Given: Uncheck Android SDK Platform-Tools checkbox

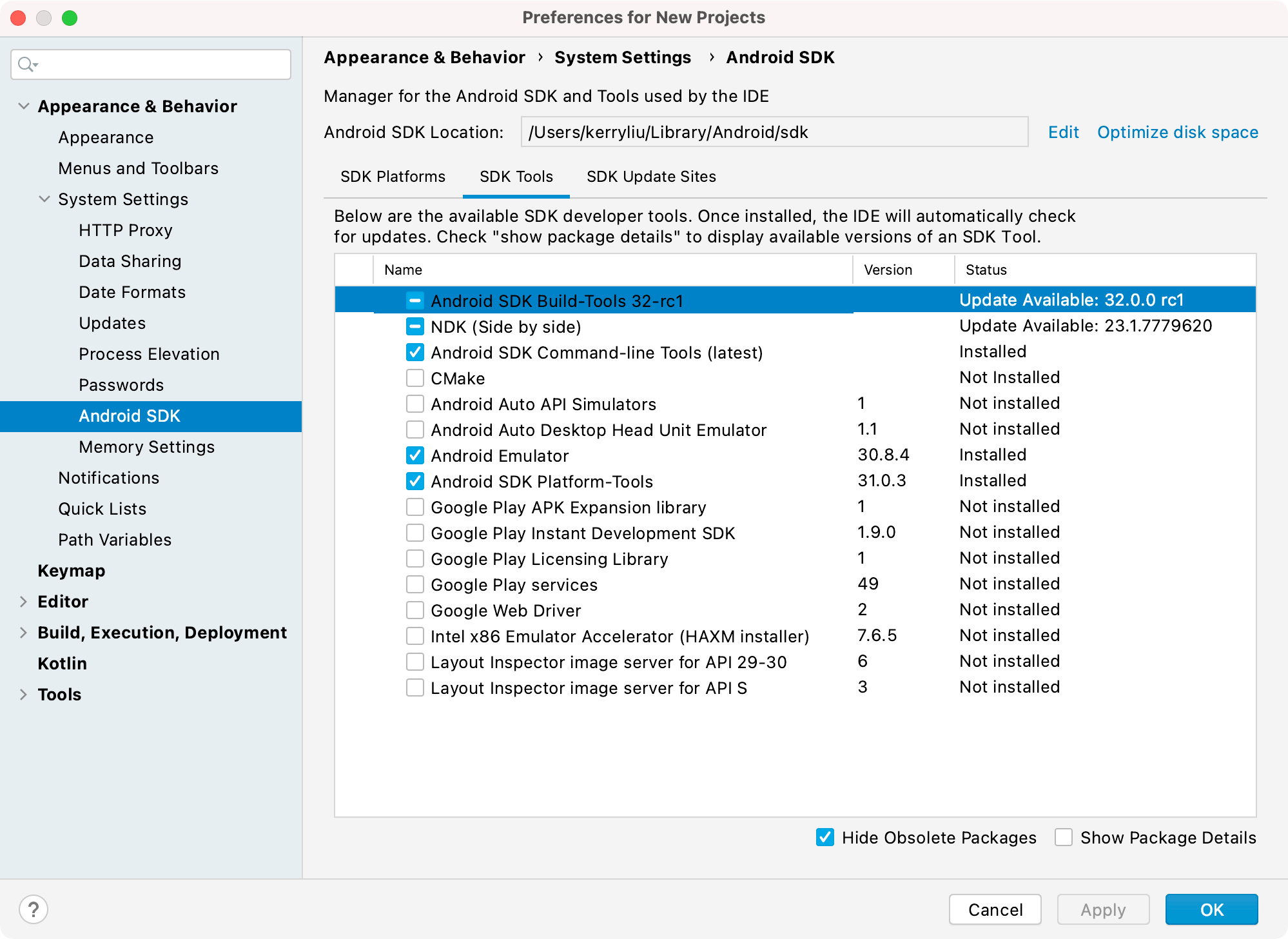Looking at the screenshot, I should point(415,481).
